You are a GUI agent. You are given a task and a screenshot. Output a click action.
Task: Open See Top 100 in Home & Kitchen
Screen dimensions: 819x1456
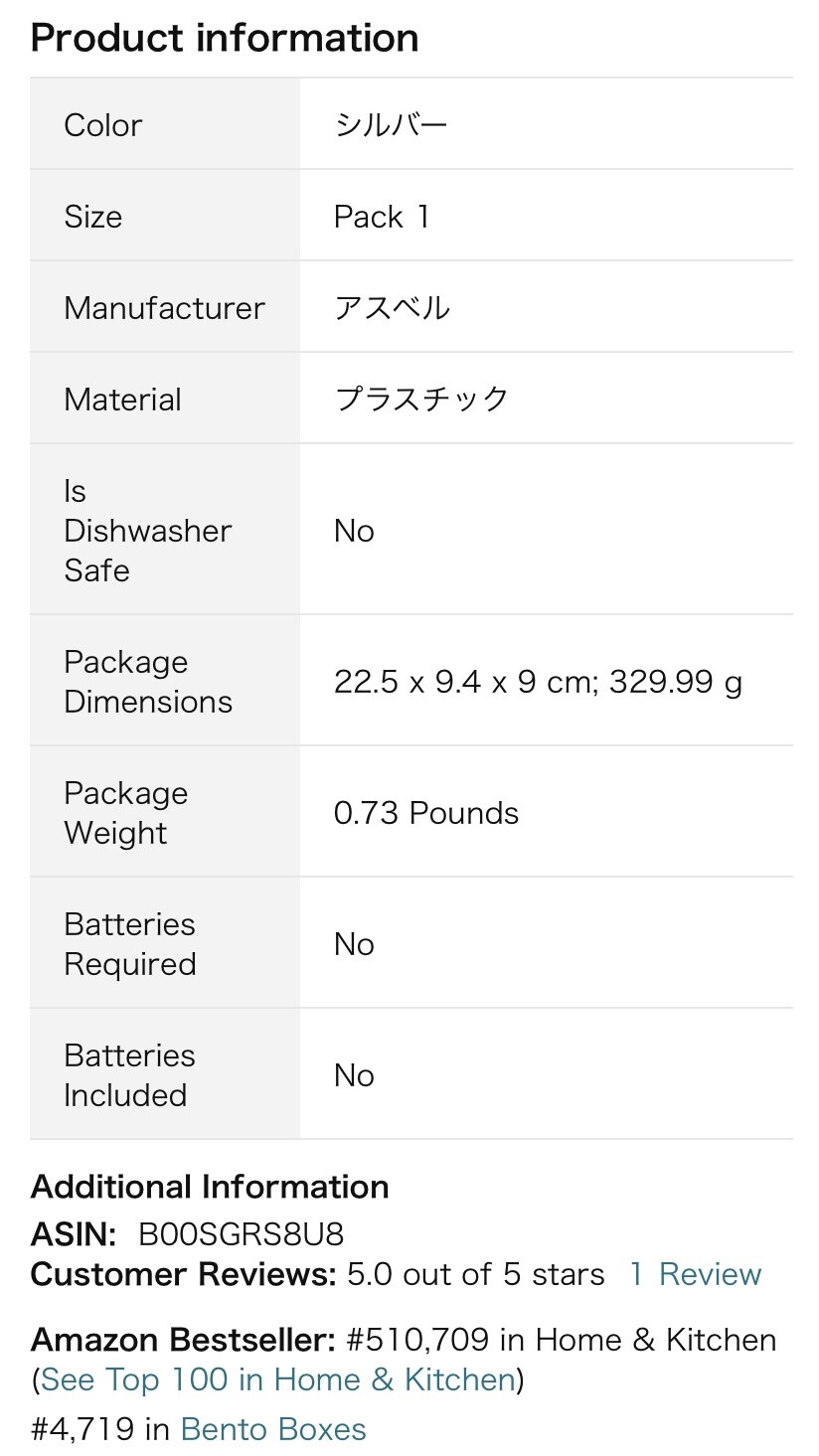click(x=277, y=1379)
